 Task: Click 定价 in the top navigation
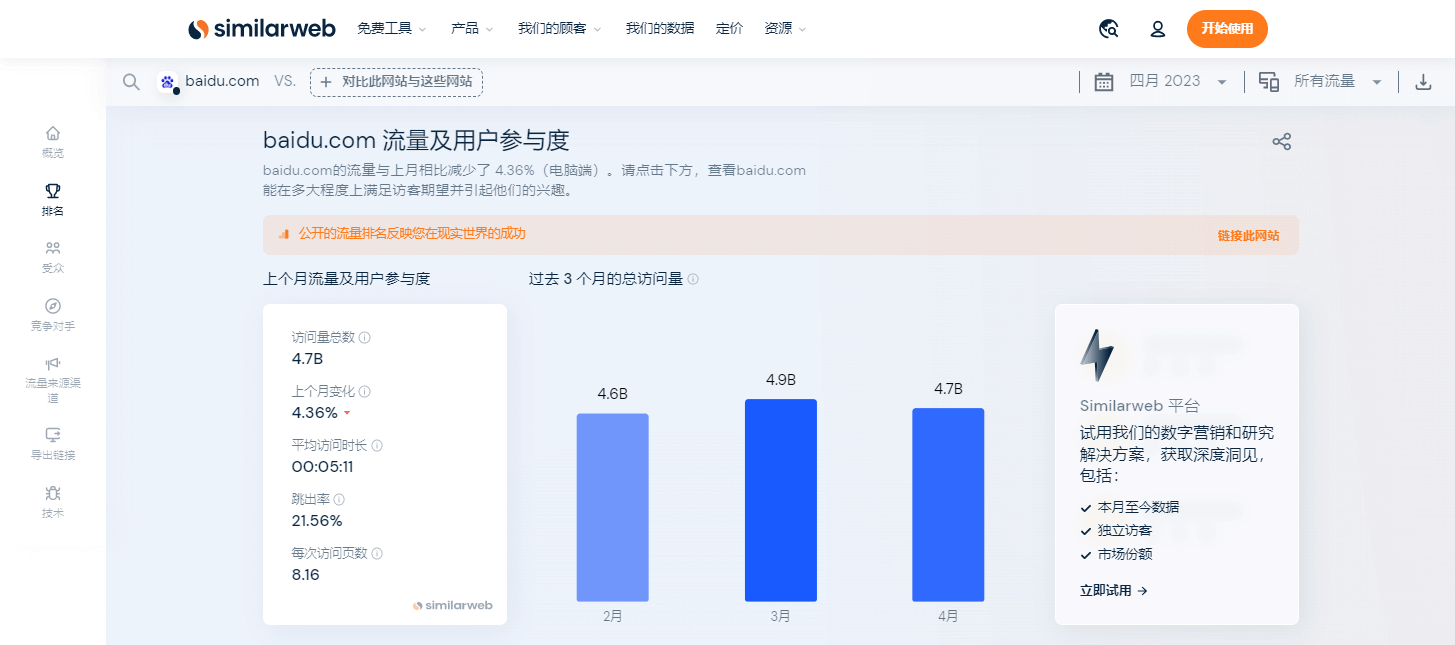point(729,29)
